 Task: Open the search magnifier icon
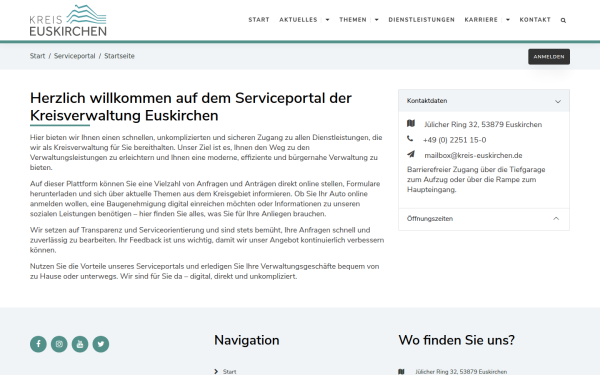[563, 20]
